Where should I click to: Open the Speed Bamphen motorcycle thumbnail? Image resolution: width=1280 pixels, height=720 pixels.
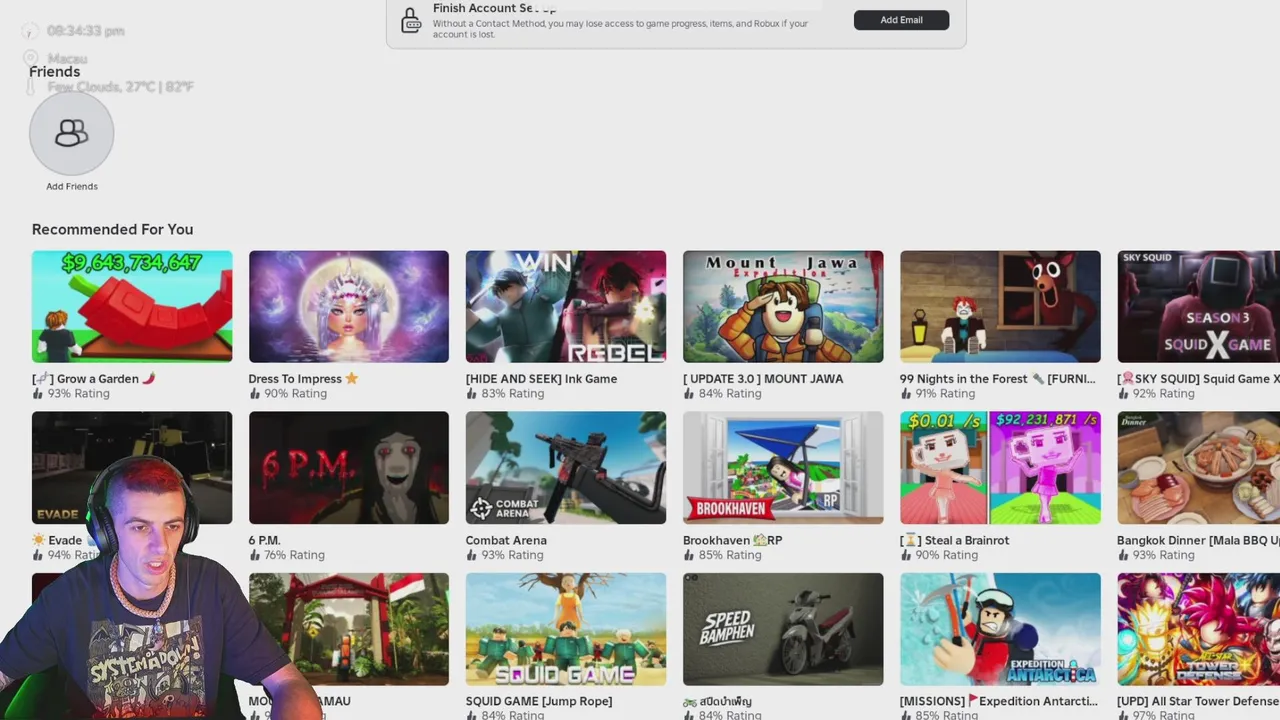coord(783,629)
